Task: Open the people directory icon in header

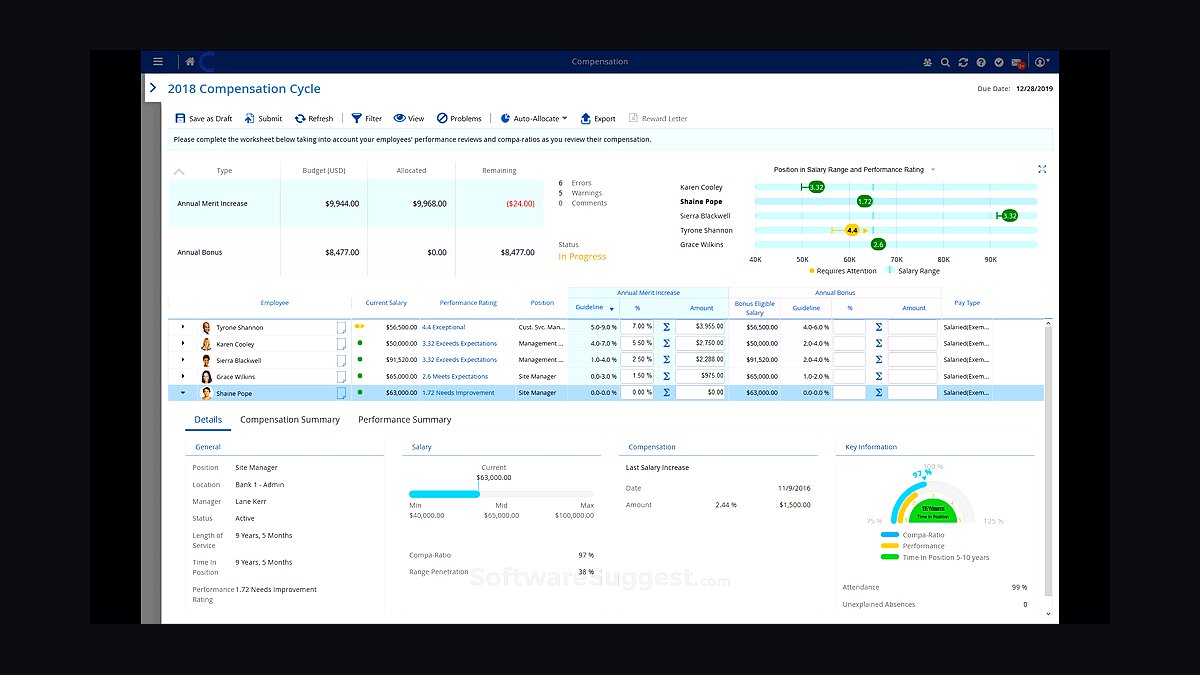Action: 927,62
